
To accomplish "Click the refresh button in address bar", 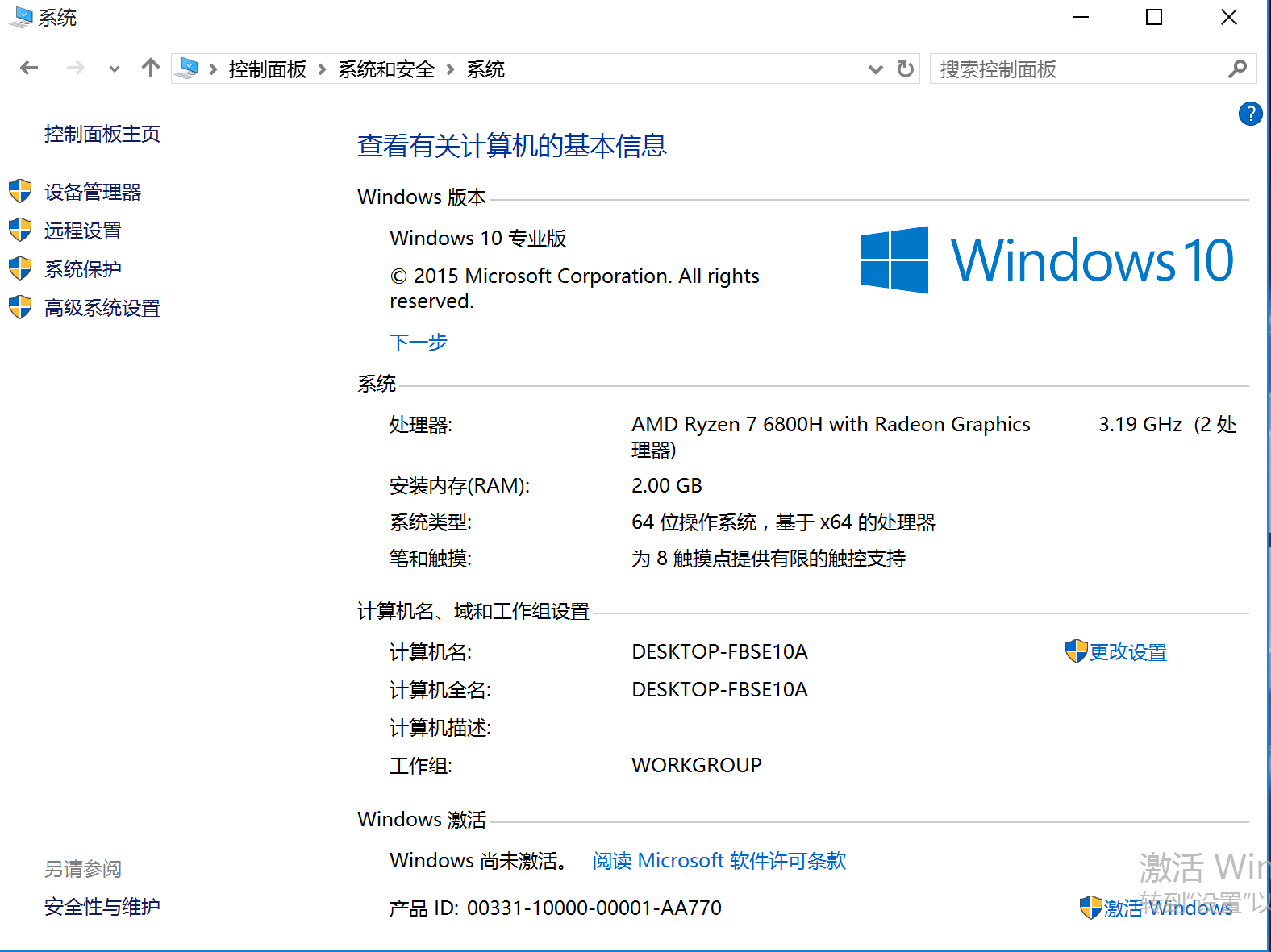I will 906,69.
